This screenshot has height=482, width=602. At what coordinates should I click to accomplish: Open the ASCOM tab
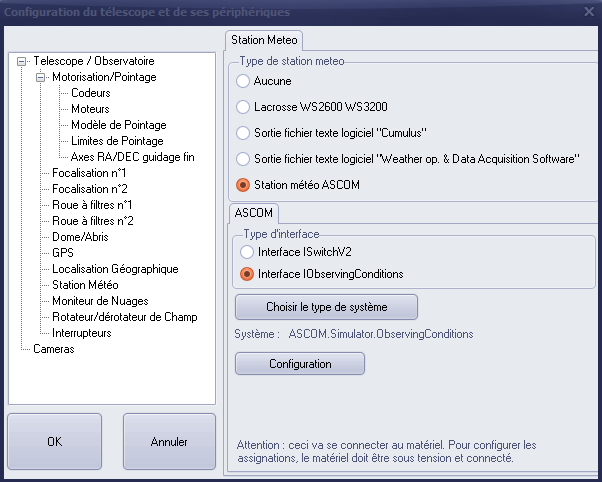coord(253,213)
